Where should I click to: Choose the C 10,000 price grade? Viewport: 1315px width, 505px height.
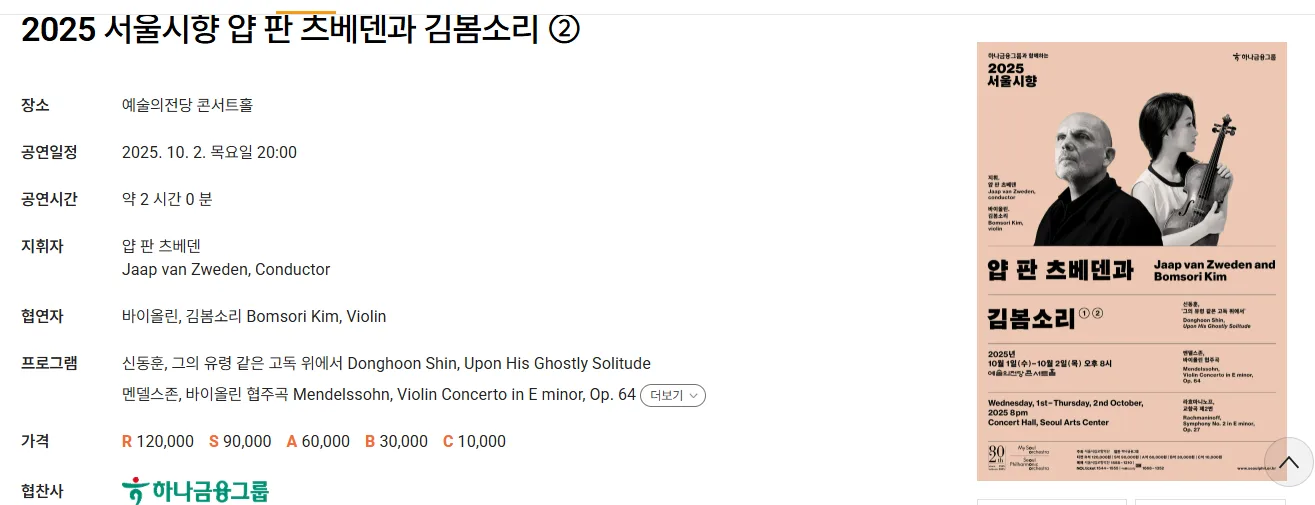pyautogui.click(x=474, y=441)
